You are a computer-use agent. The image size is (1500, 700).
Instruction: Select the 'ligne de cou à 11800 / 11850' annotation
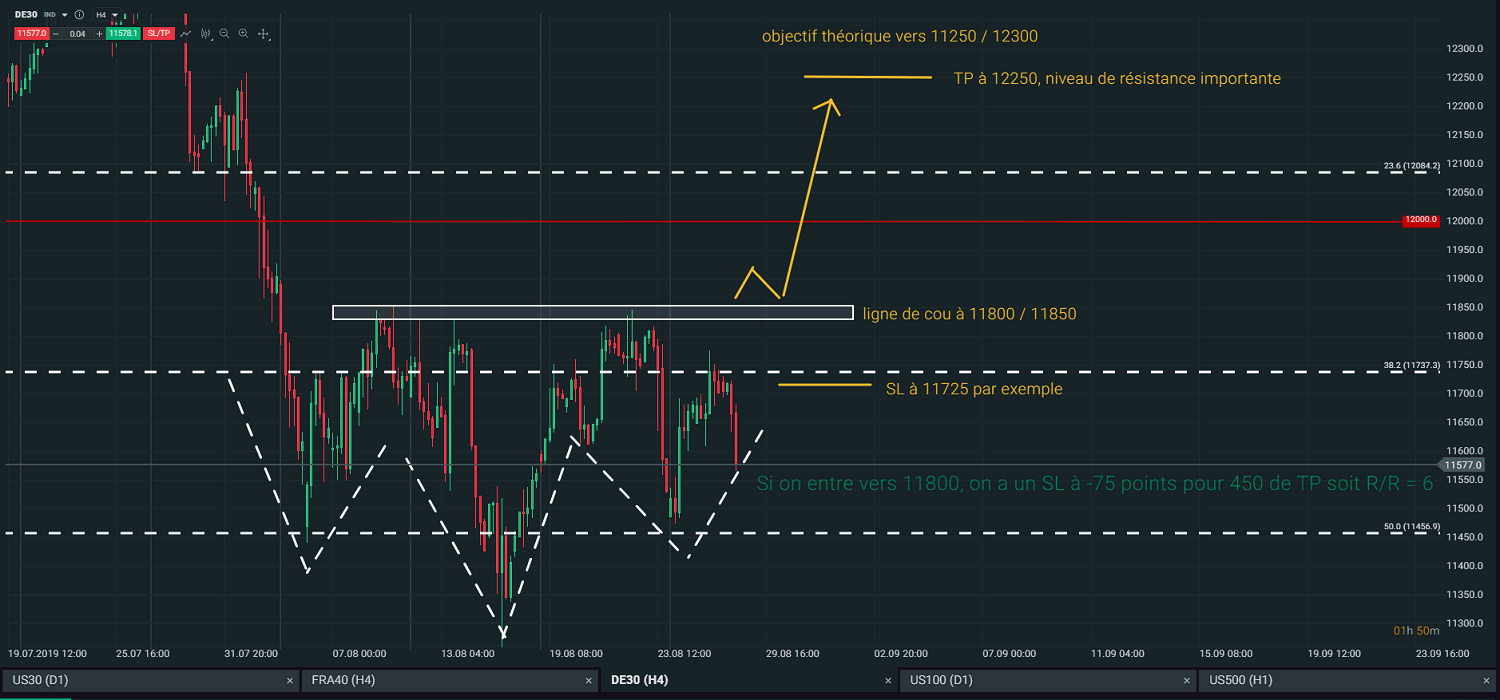tap(969, 314)
